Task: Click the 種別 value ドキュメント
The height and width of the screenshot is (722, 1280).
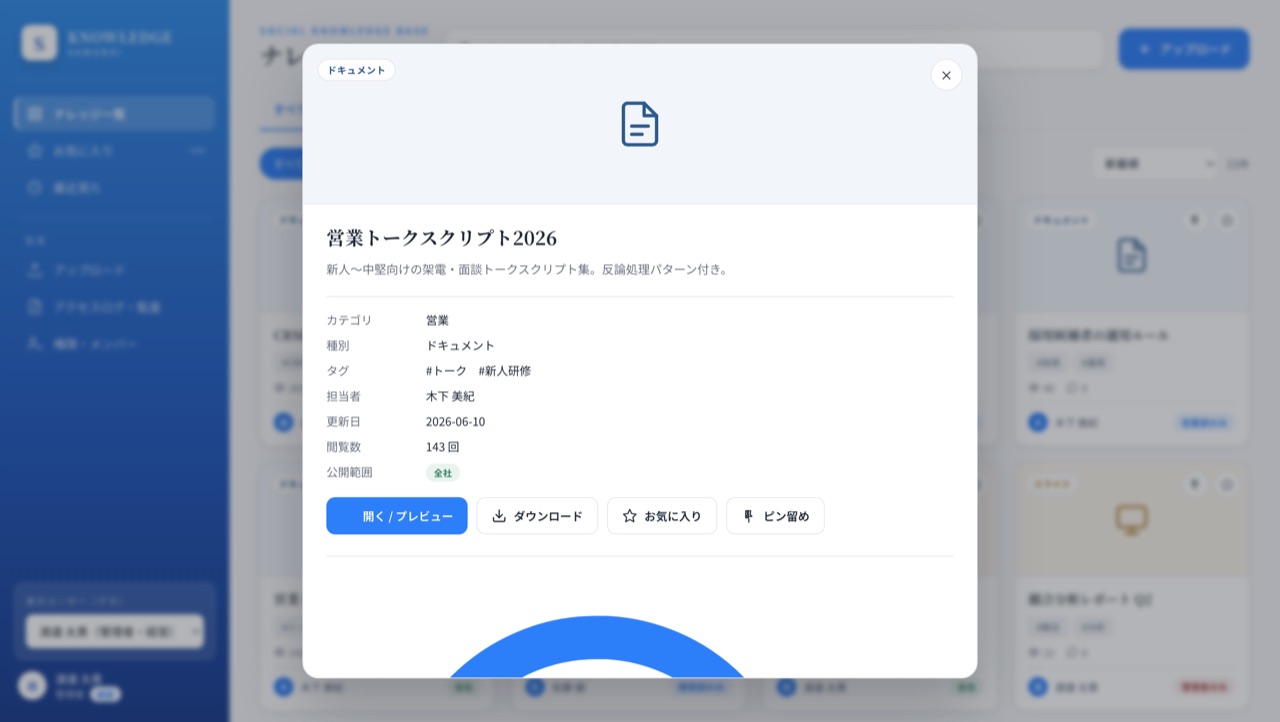Action: coord(460,345)
